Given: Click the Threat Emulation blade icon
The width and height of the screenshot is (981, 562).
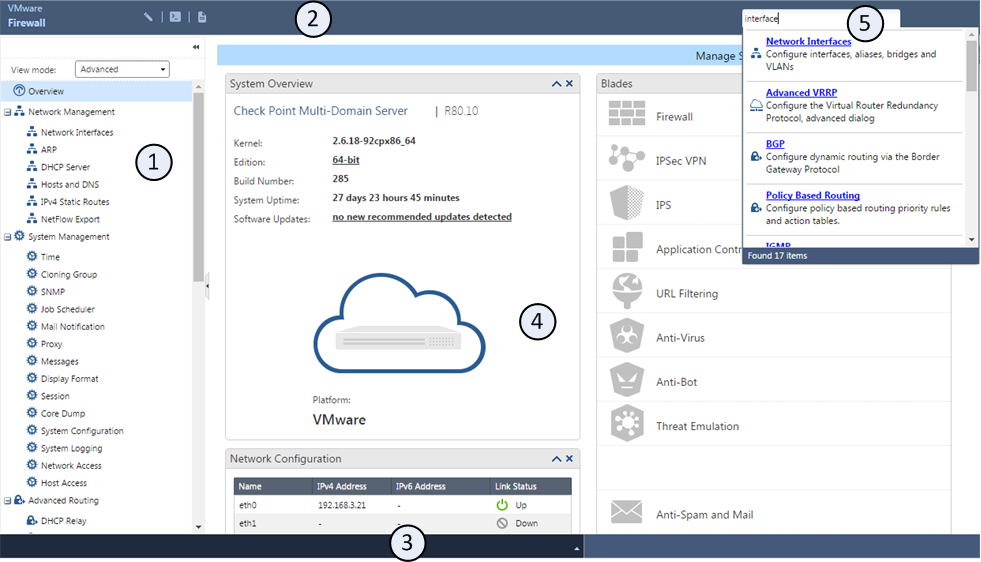Looking at the screenshot, I should (x=627, y=423).
